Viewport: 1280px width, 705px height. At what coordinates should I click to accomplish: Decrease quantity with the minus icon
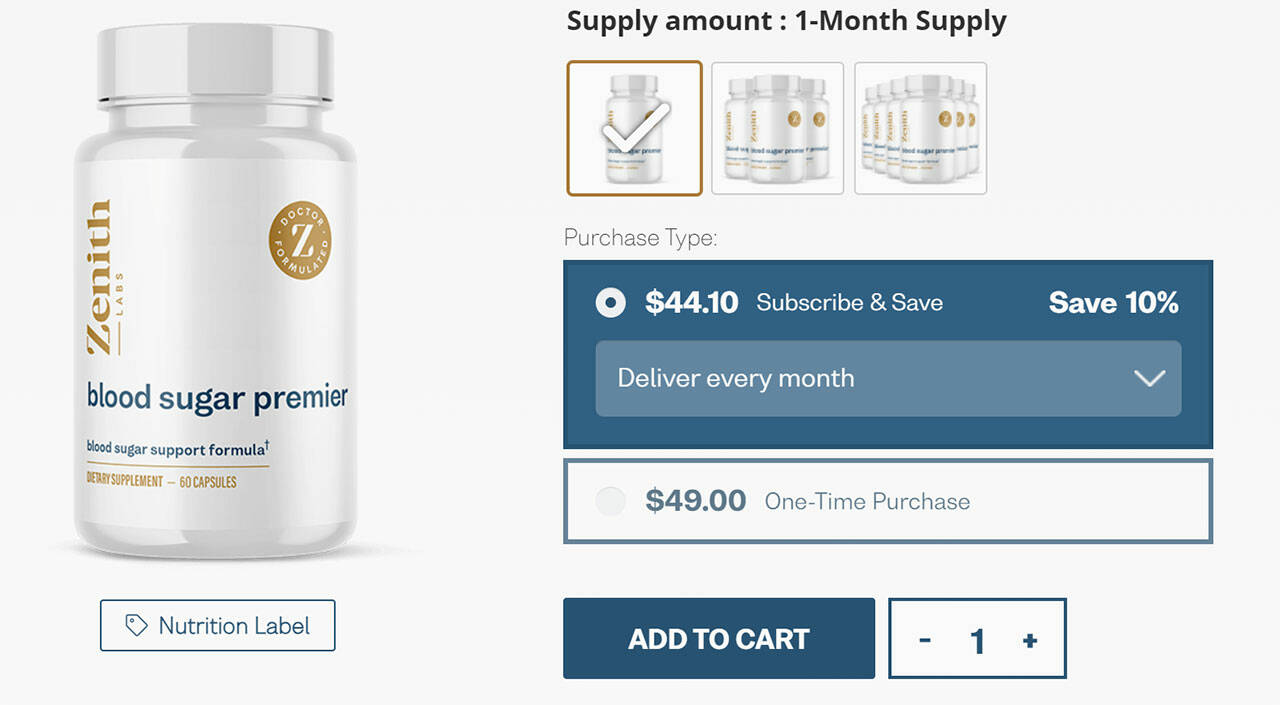(x=925, y=640)
